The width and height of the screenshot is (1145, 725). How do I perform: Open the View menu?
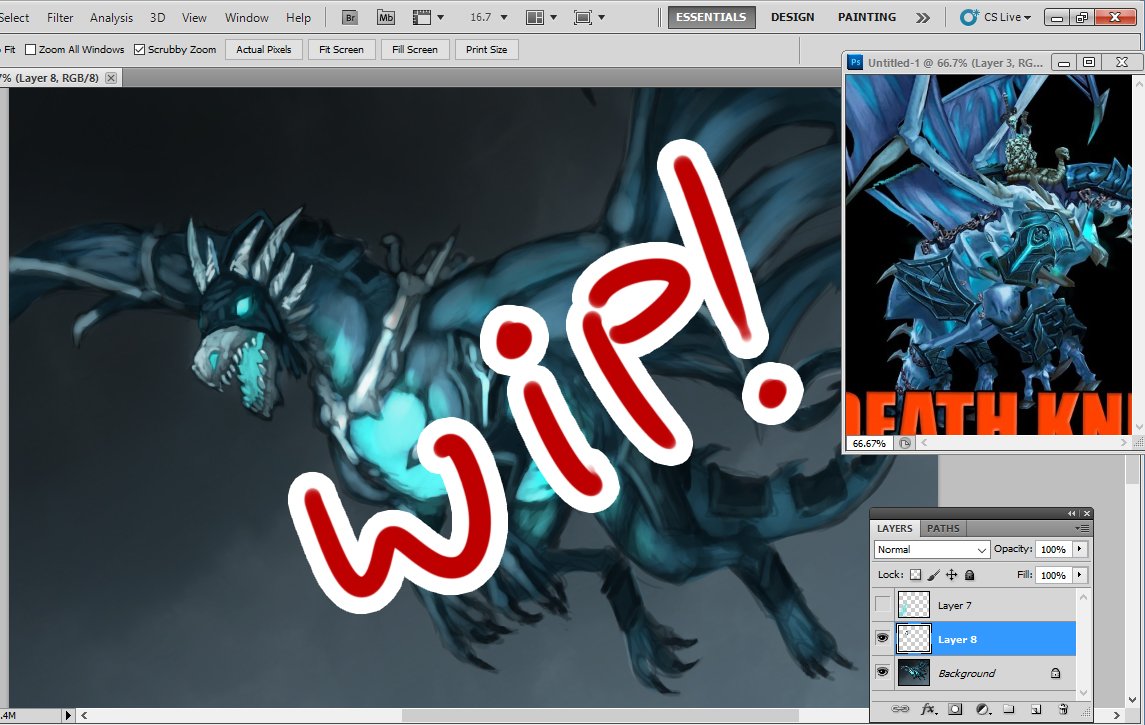tap(194, 18)
